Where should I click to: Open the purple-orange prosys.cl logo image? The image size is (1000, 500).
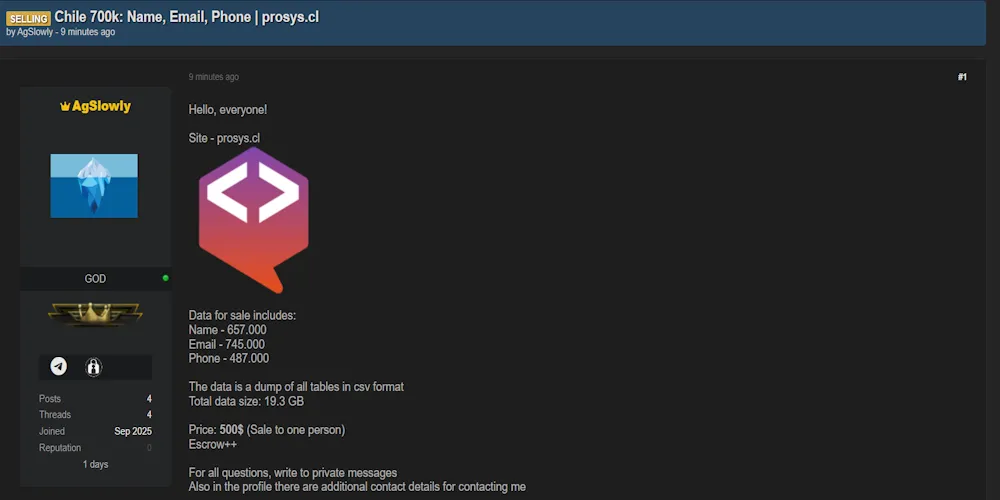pos(253,220)
